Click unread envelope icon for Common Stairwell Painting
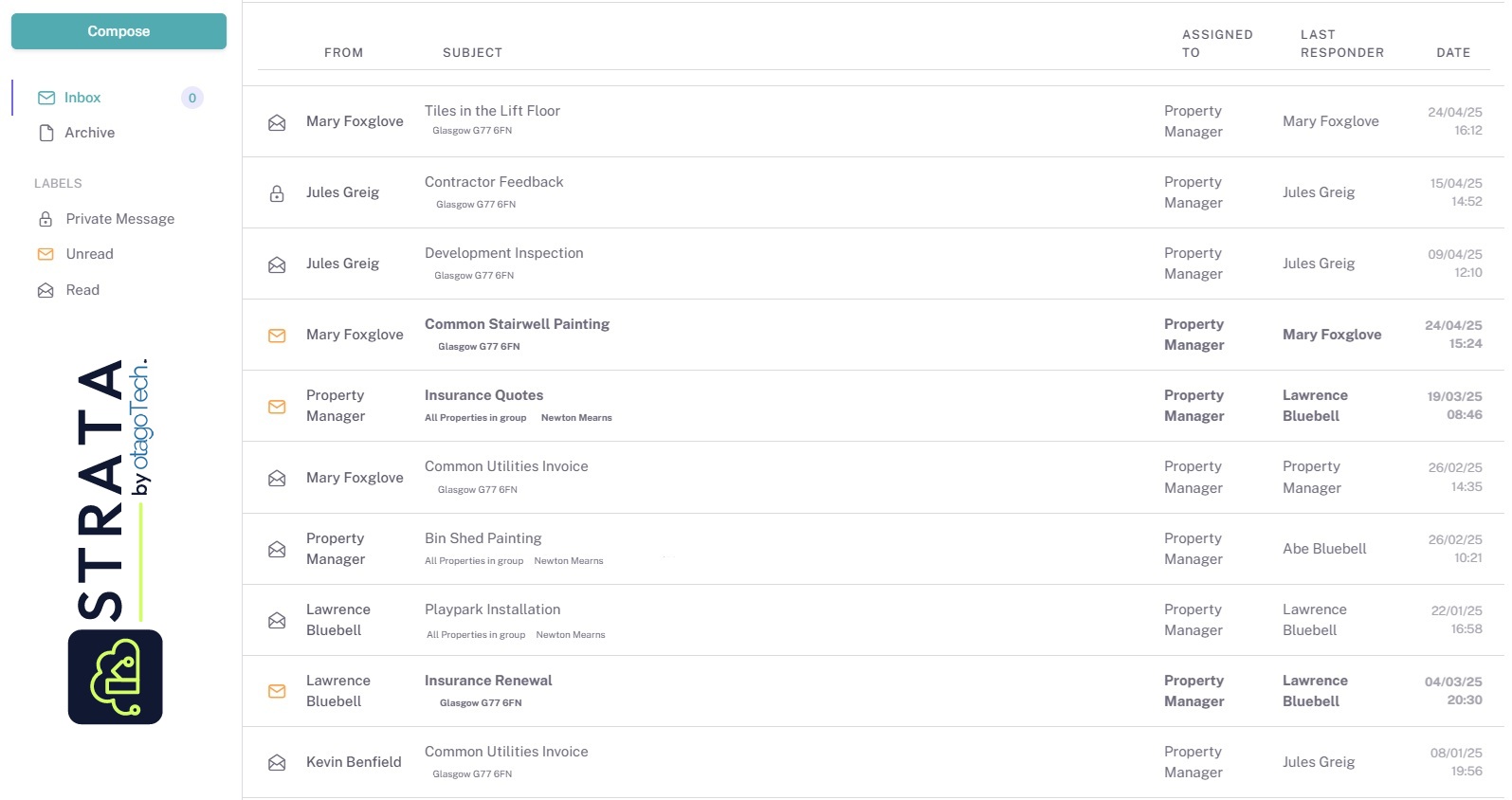The image size is (1512, 800). click(x=277, y=336)
